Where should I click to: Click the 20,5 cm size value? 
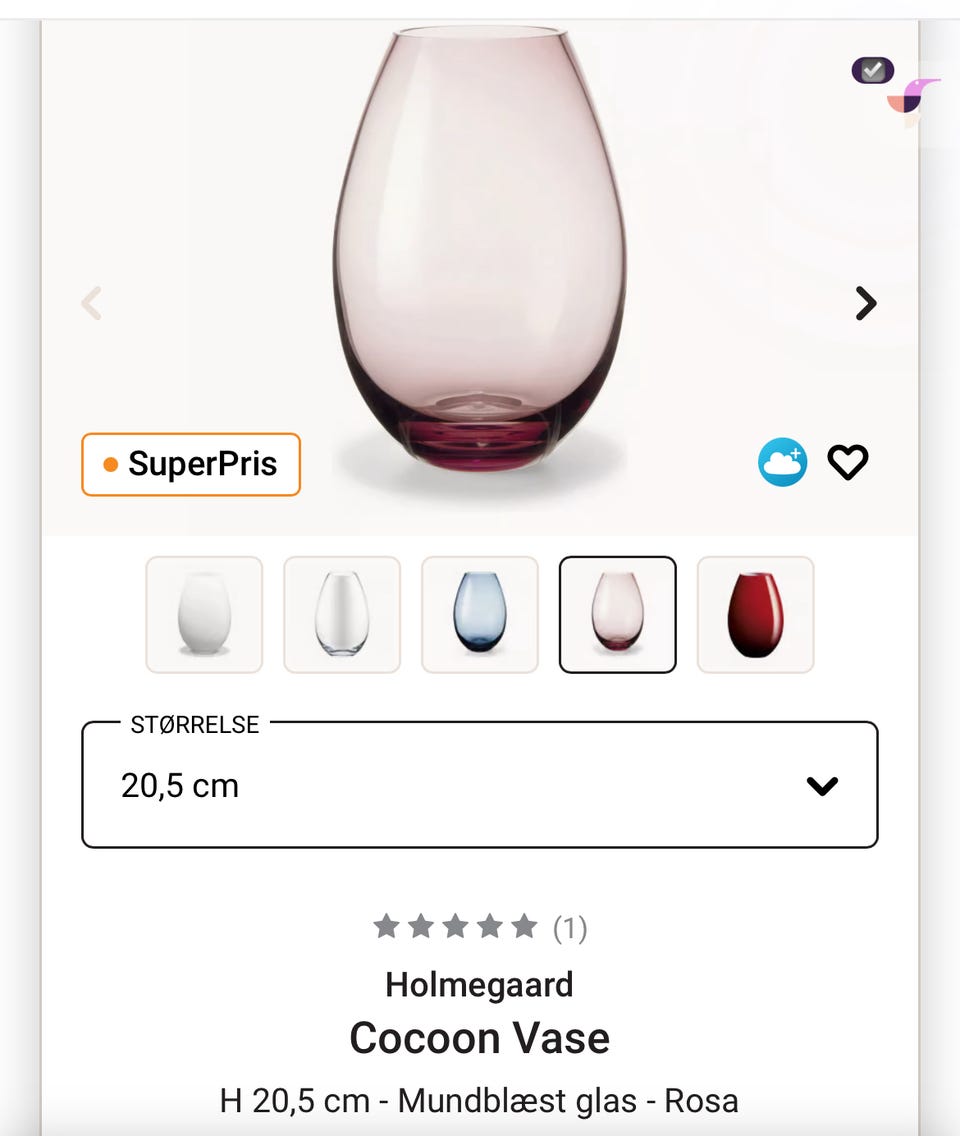(x=180, y=786)
